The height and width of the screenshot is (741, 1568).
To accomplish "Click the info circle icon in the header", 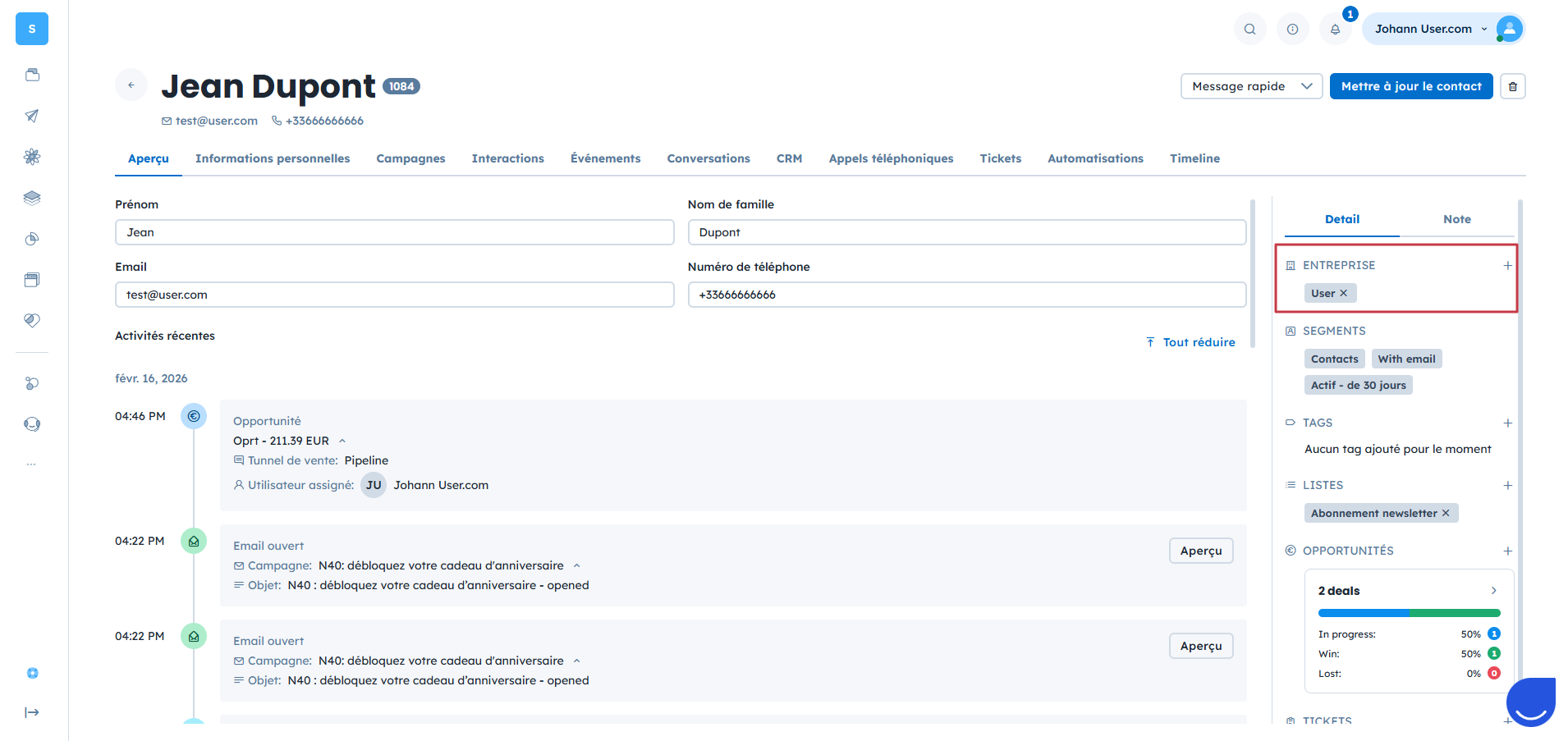I will [1292, 30].
